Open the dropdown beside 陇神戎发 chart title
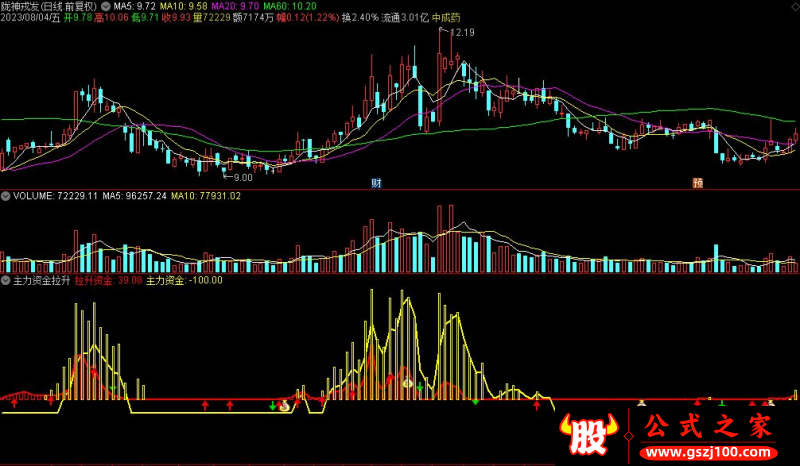Image resolution: width=800 pixels, height=466 pixels. coord(106,7)
